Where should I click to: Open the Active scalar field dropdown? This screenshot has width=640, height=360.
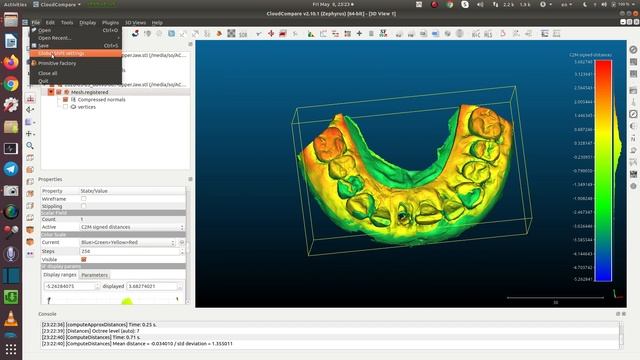click(132, 227)
